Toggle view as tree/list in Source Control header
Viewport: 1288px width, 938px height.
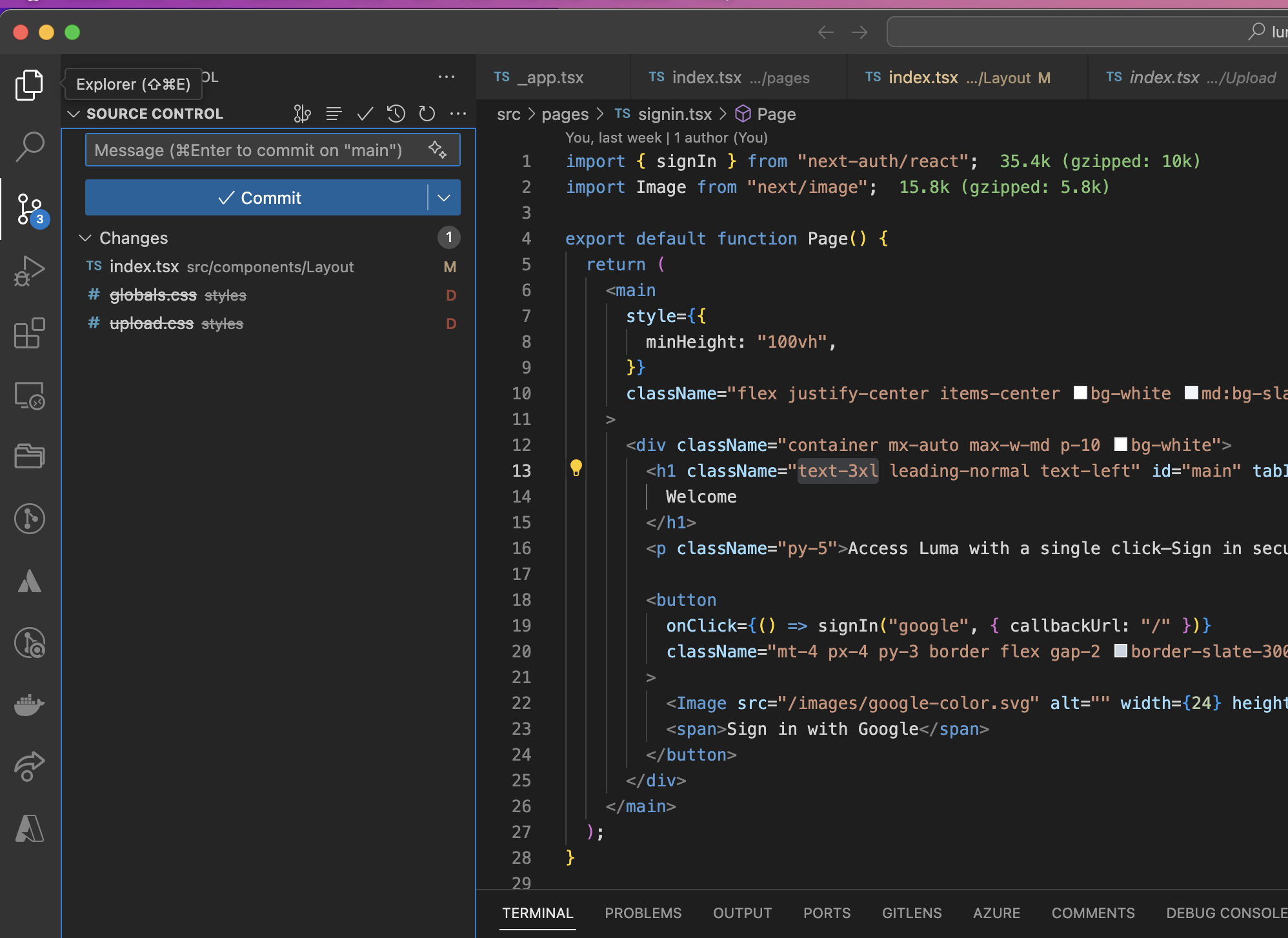pos(334,114)
